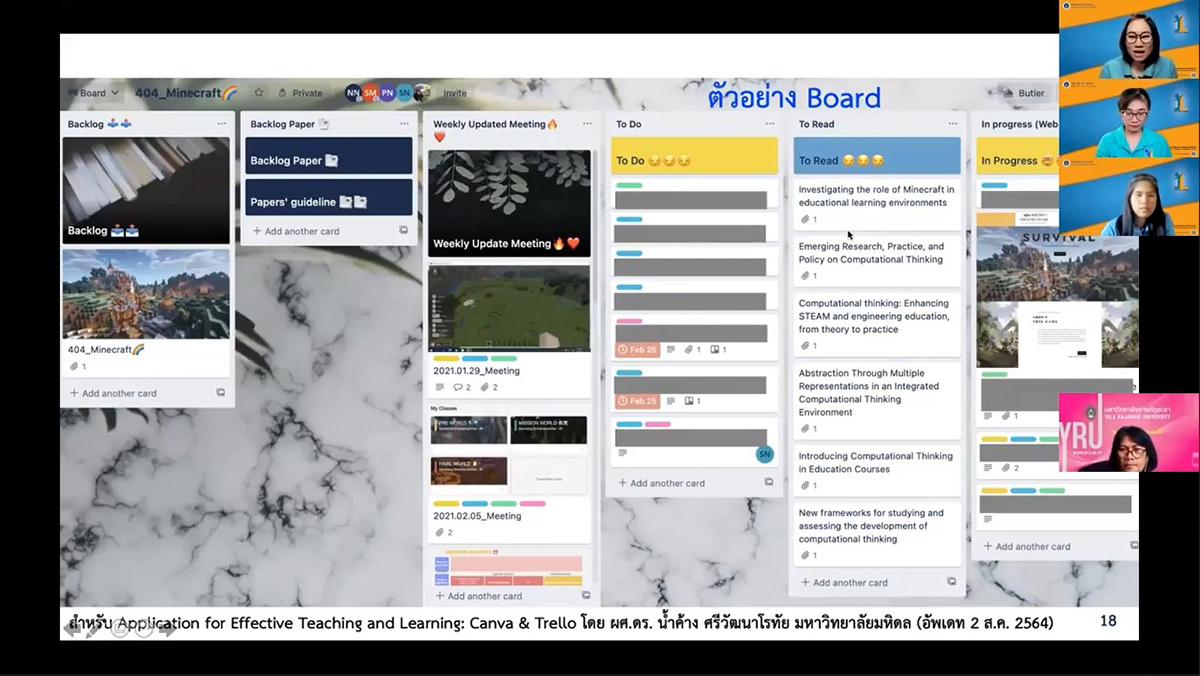
Task: Open the Board view switcher dropdown
Action: point(93,93)
